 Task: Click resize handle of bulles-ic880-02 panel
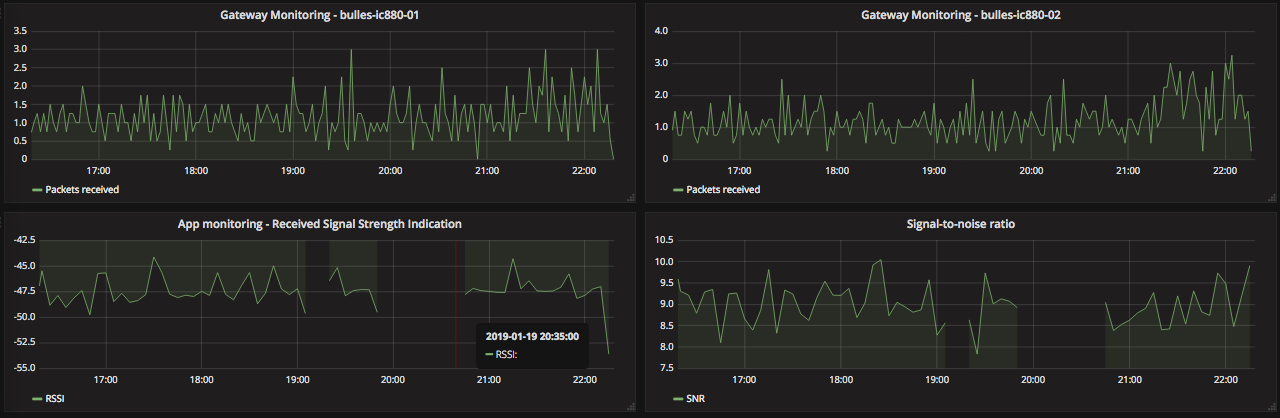(x=1272, y=198)
